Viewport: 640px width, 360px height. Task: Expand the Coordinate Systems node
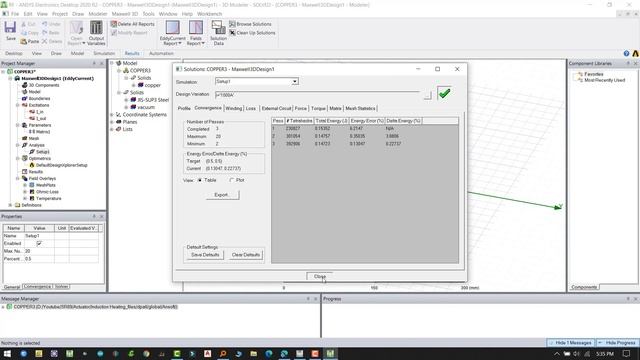click(112, 115)
